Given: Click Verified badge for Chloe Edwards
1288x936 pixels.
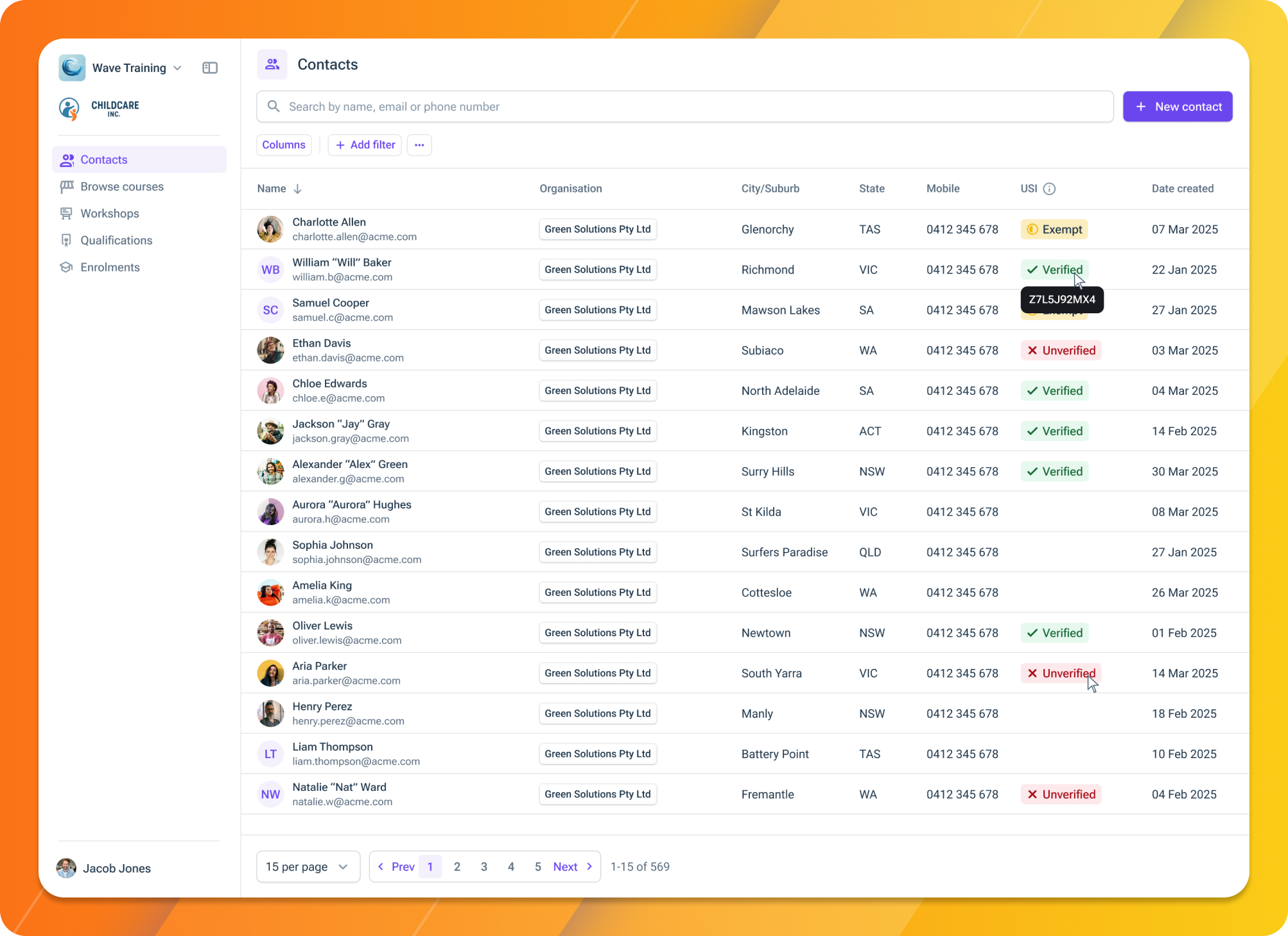Looking at the screenshot, I should tap(1054, 391).
